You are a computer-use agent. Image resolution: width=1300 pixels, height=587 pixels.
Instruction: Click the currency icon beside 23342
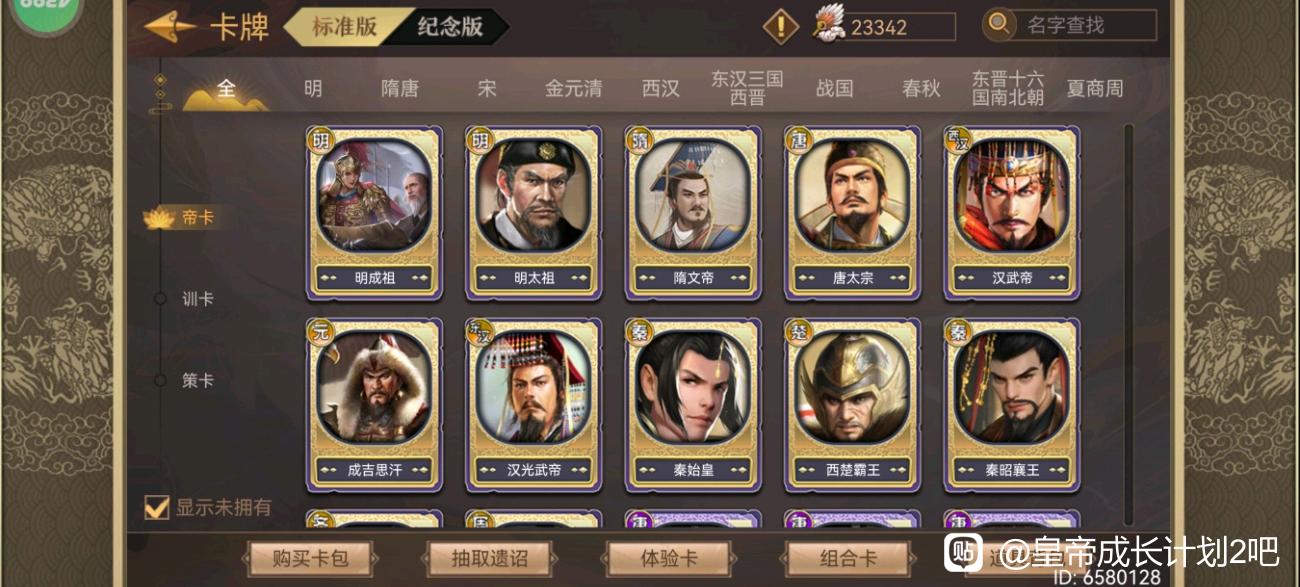pyautogui.click(x=829, y=25)
